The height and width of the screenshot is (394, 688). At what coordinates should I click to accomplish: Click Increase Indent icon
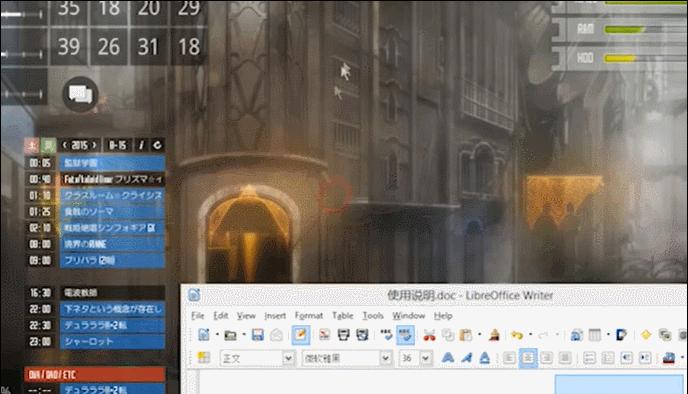click(645, 358)
